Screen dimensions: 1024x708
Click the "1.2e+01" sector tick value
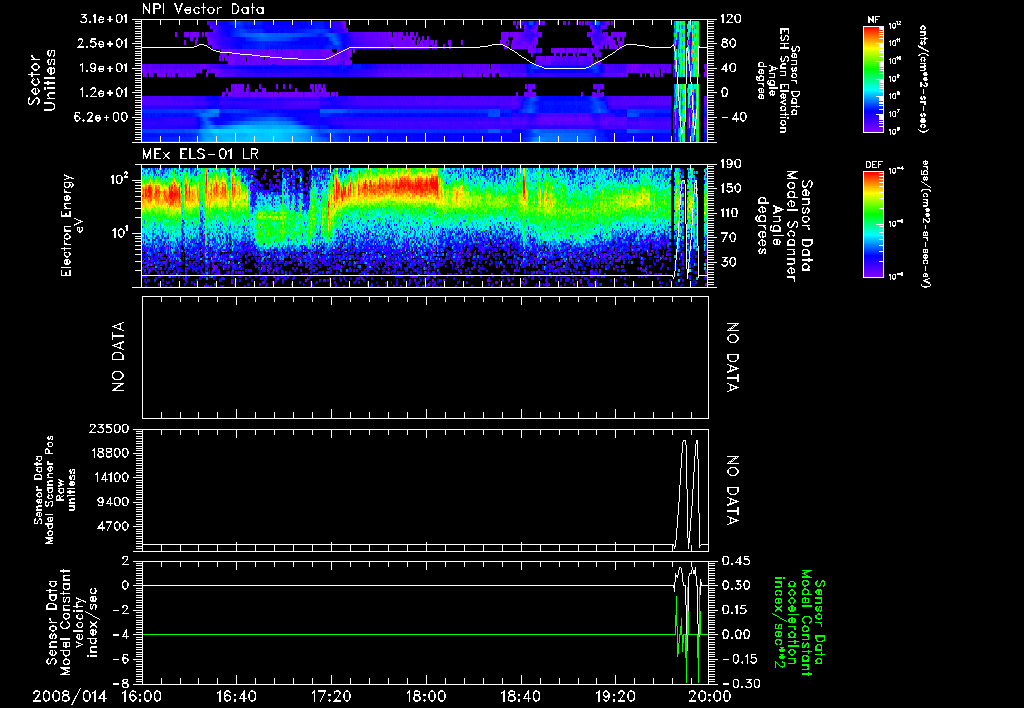click(x=104, y=93)
